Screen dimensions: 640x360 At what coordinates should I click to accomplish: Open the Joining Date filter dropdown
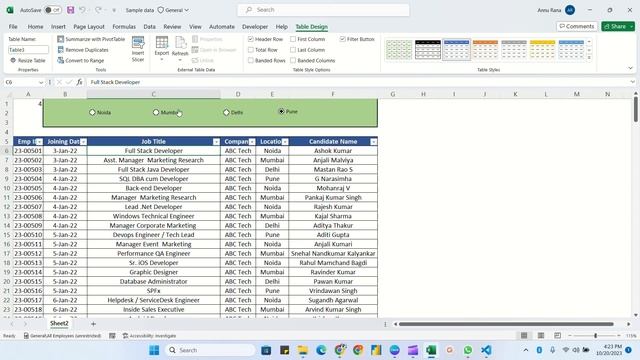pyautogui.click(x=83, y=142)
